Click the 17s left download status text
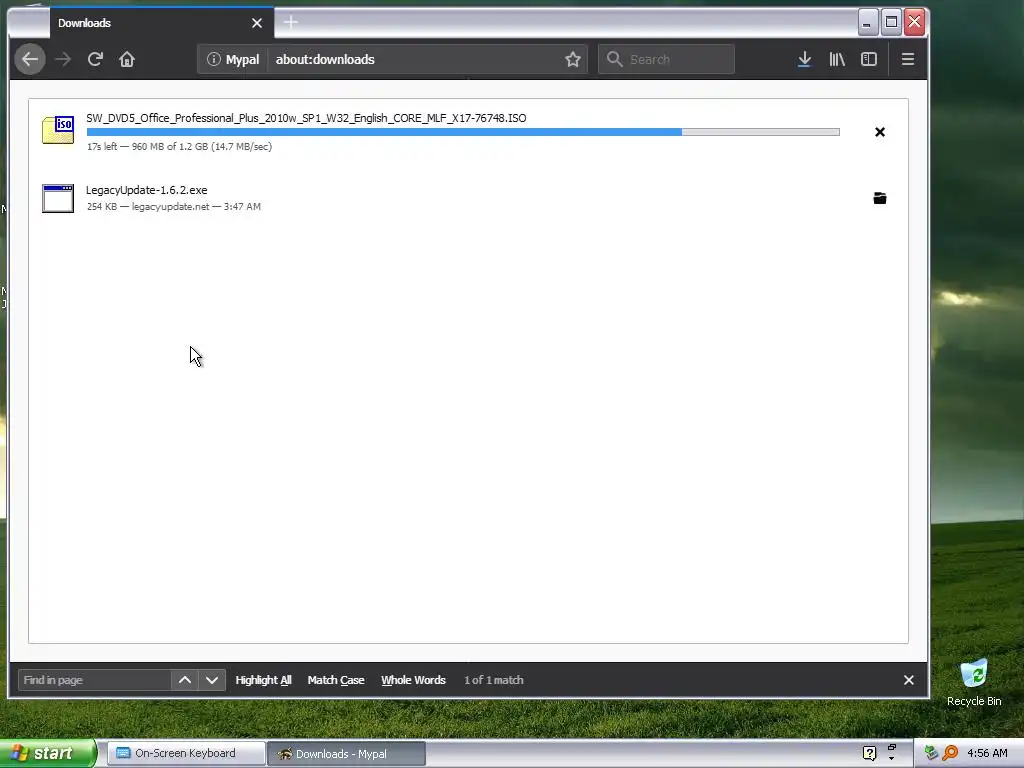This screenshot has width=1024, height=768. click(x=179, y=146)
